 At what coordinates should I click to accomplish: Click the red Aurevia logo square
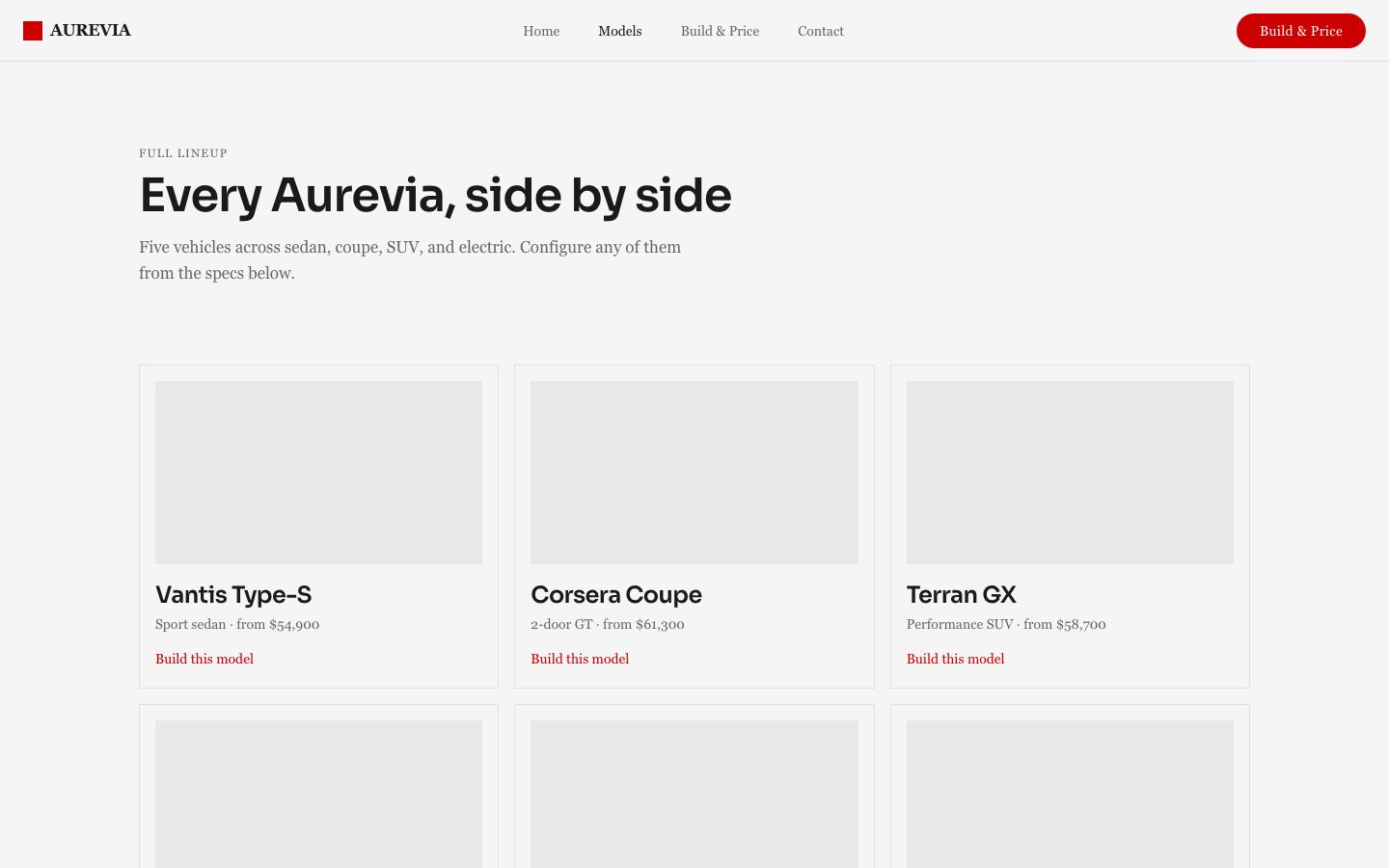pos(33,31)
